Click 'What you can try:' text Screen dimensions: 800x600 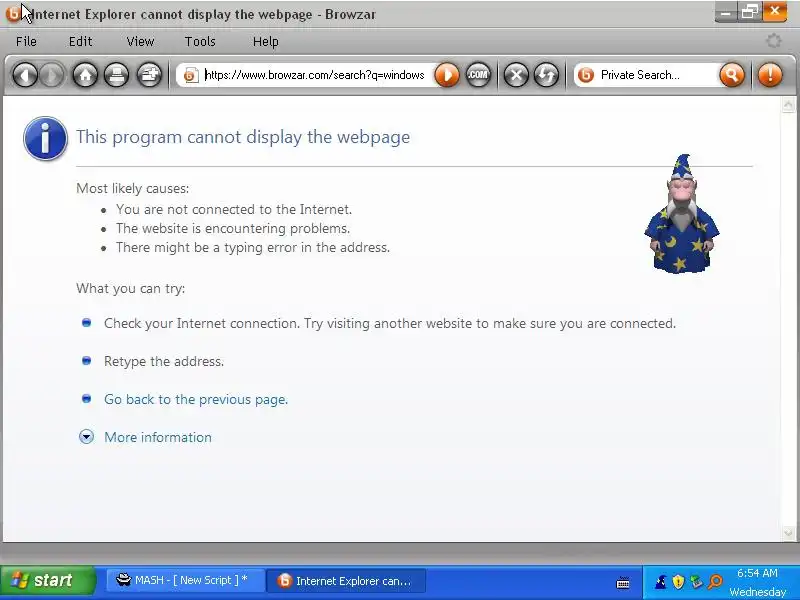pyautogui.click(x=131, y=289)
